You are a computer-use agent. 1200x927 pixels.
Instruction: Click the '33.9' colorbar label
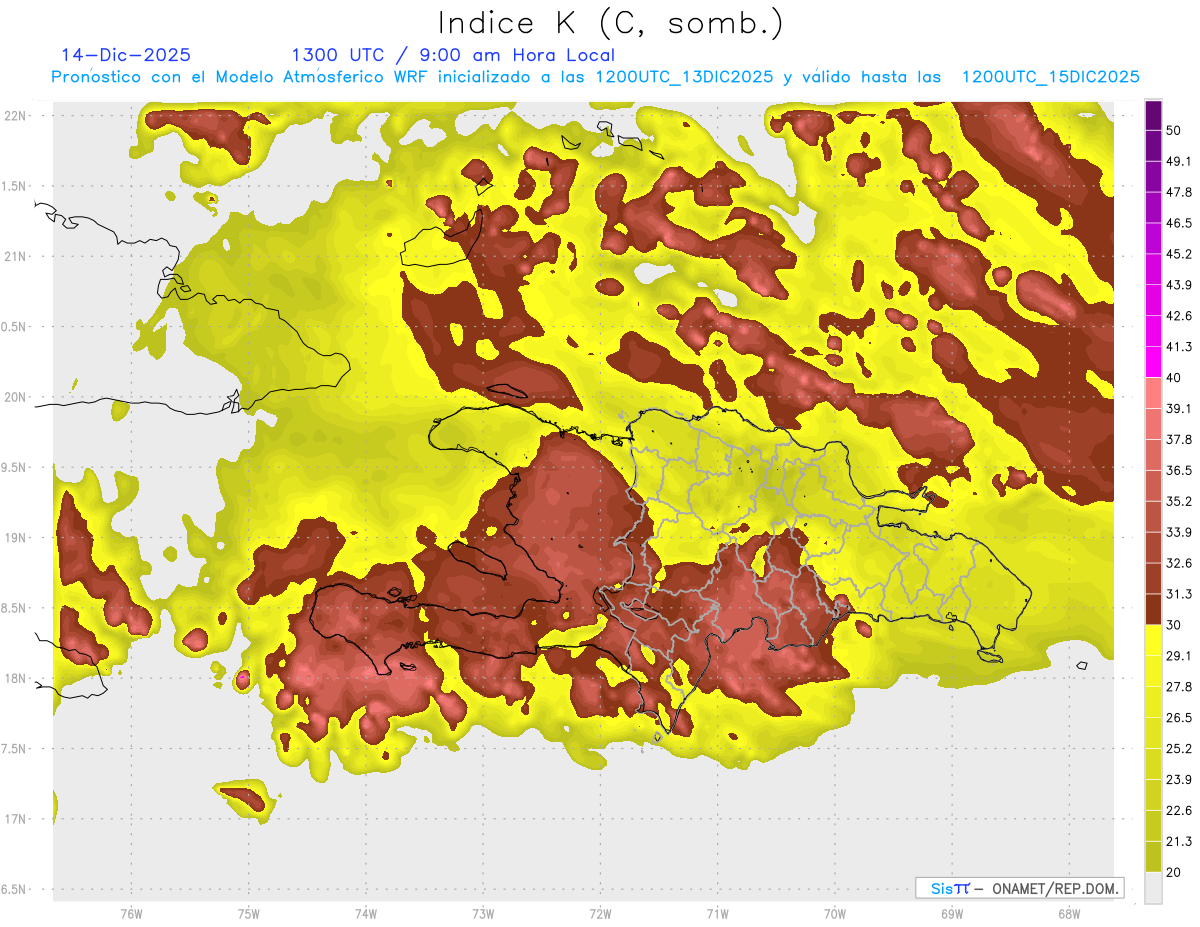1179,532
